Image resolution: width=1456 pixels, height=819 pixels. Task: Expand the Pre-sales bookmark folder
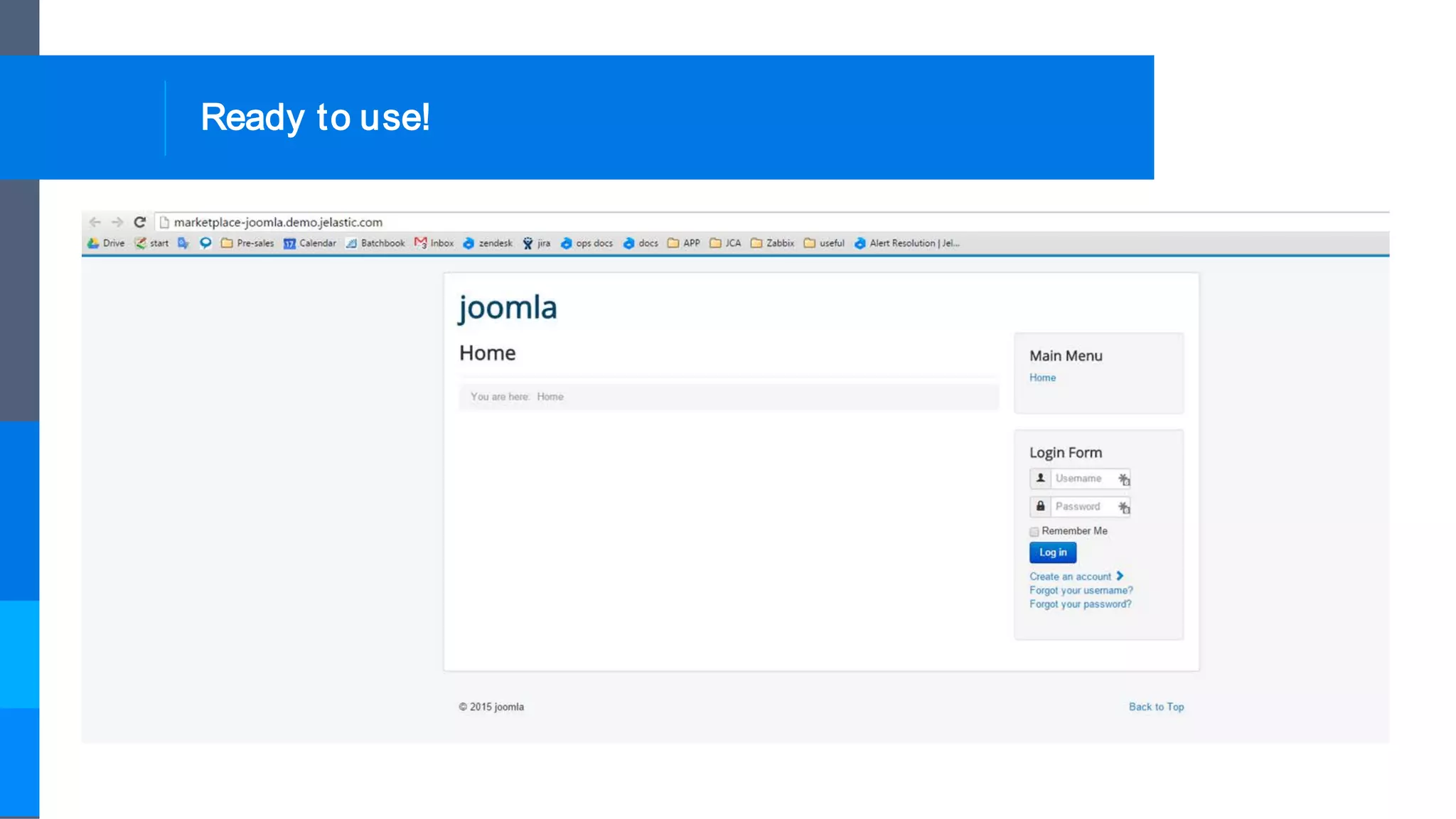[x=247, y=243]
